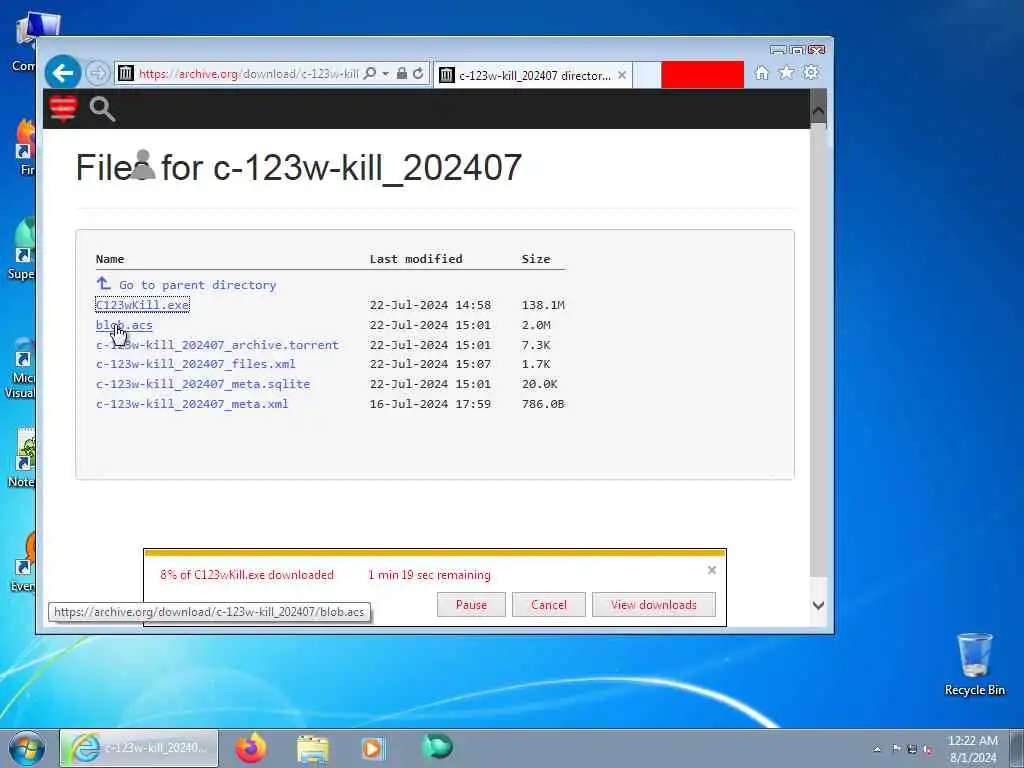Open Windows Media Player taskbar icon
Screen dimensions: 1024x768
(x=374, y=748)
